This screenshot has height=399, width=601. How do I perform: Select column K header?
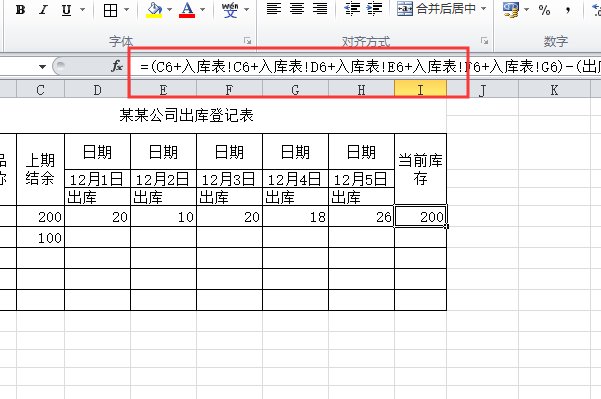coord(554,90)
